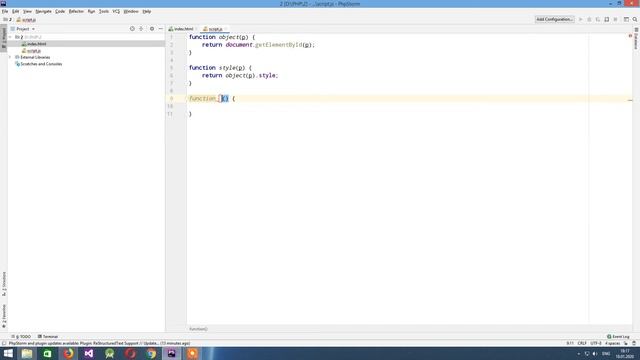Viewport: 640px width, 360px height.
Task: Collapse the project root folder '2'
Action: click(x=11, y=37)
